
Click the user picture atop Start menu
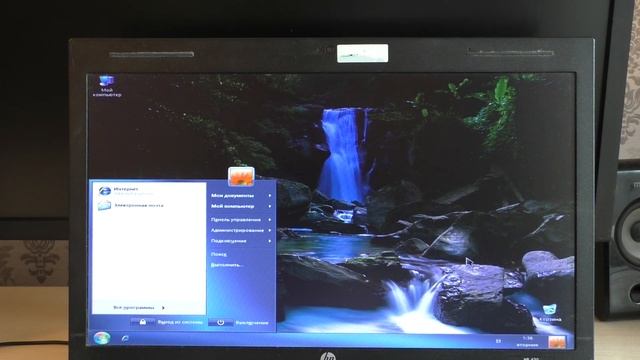(x=241, y=176)
